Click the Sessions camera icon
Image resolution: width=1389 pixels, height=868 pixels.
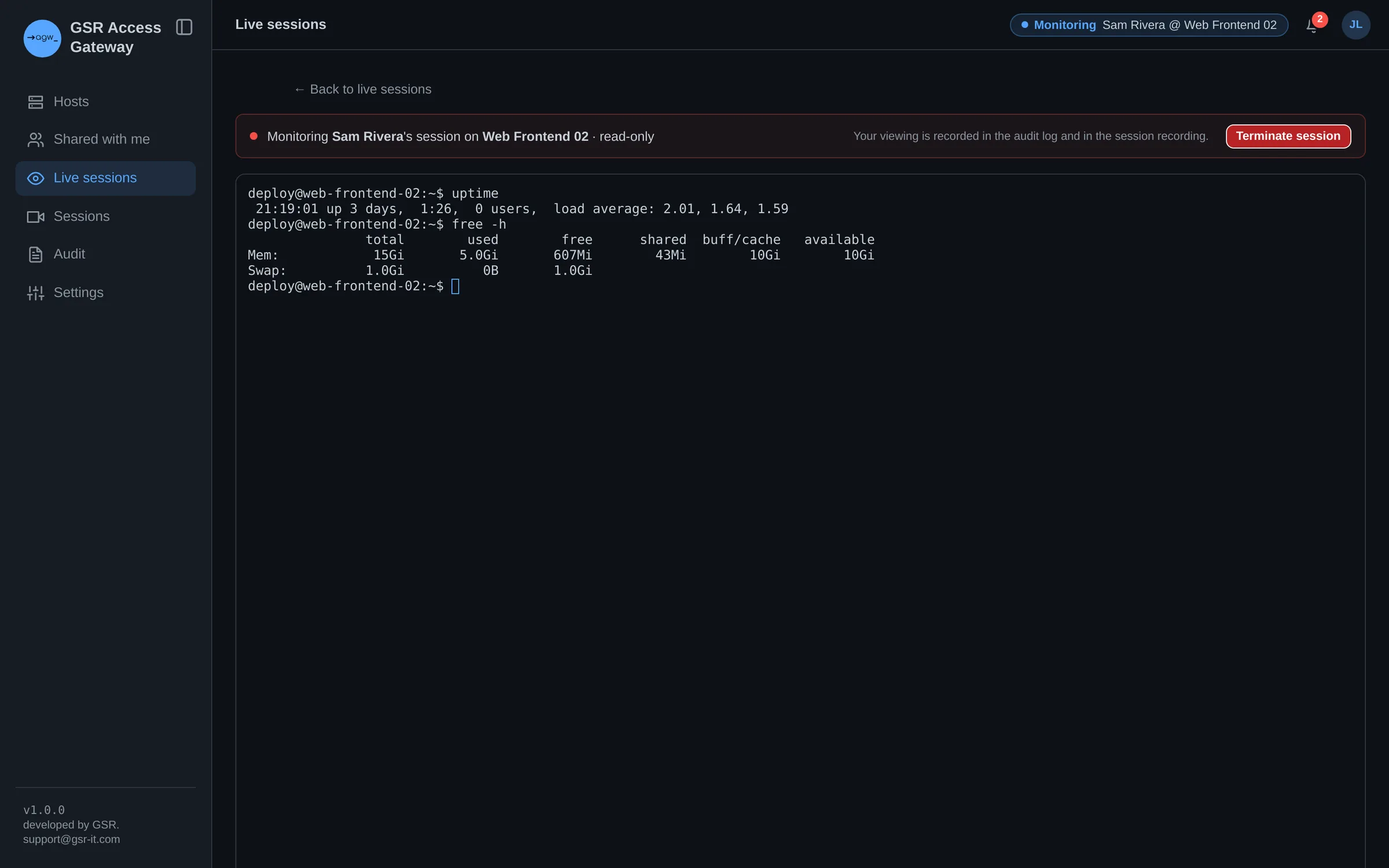pos(35,216)
